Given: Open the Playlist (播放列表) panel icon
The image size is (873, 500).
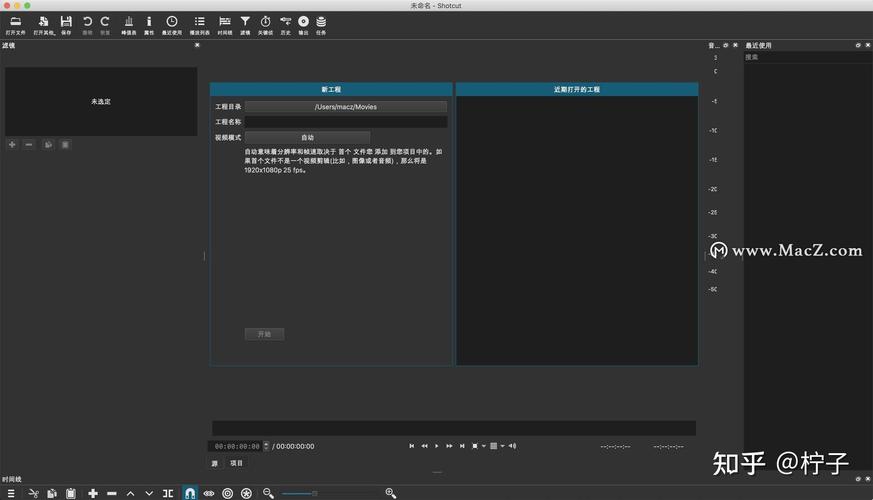Looking at the screenshot, I should coord(199,25).
